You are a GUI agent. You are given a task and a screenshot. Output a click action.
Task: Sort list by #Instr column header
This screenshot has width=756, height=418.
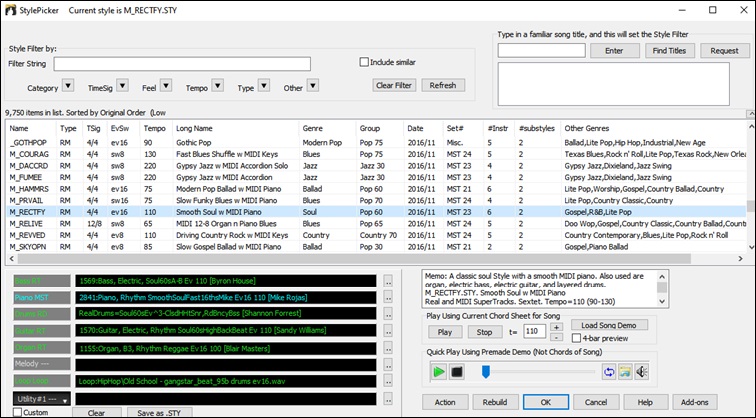[x=499, y=128]
